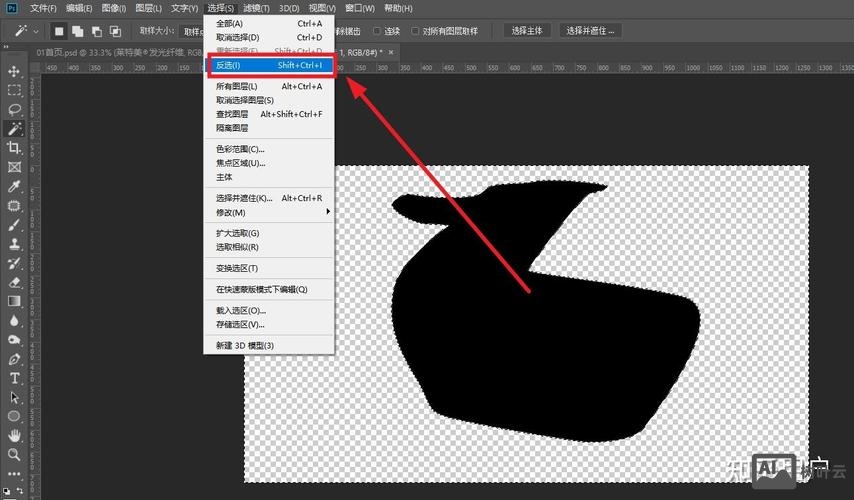Viewport: 854px width, 500px height.
Task: Click the 选择并遮住... button
Action: tap(590, 31)
